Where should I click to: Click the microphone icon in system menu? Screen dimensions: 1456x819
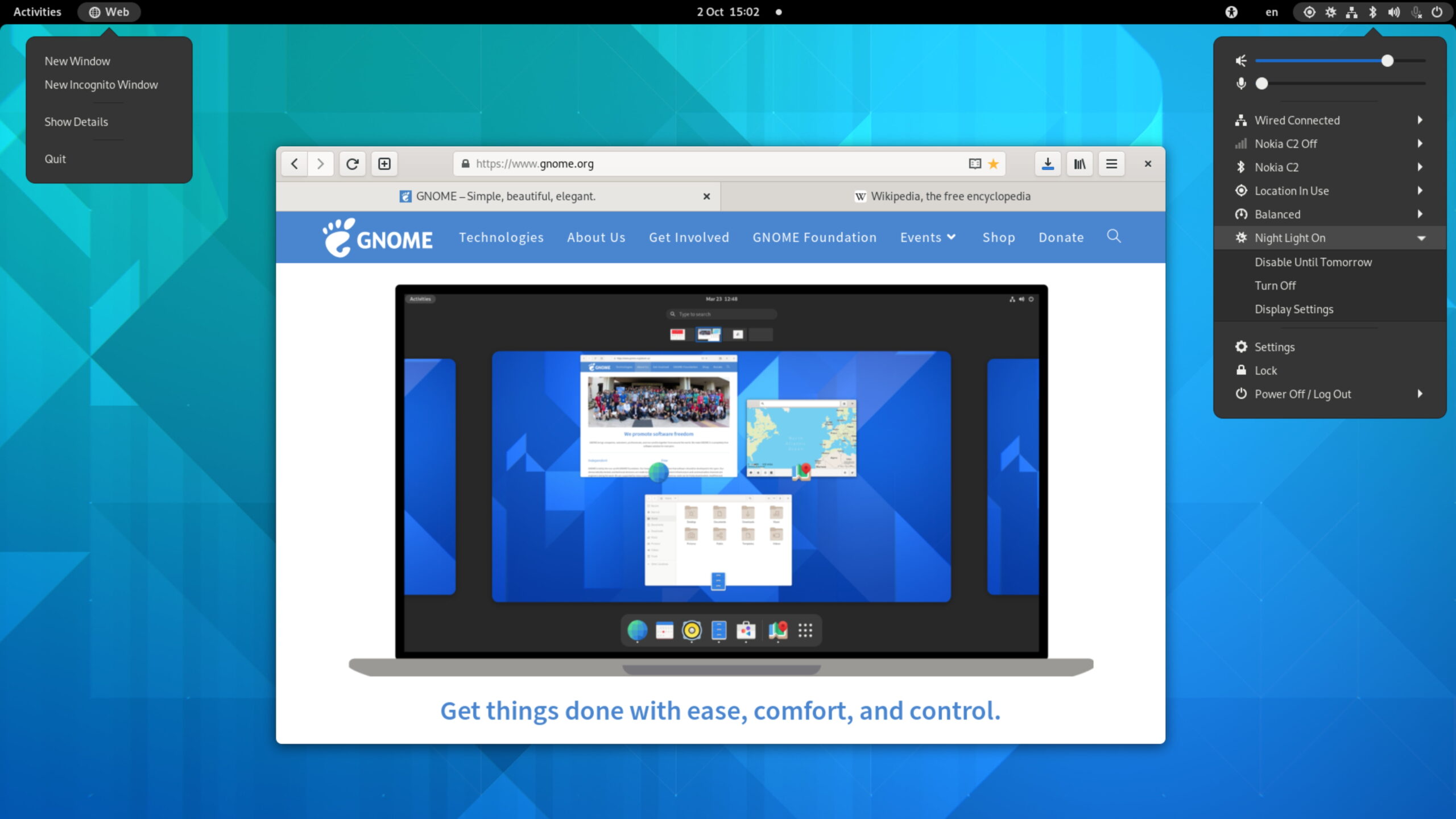[1241, 84]
